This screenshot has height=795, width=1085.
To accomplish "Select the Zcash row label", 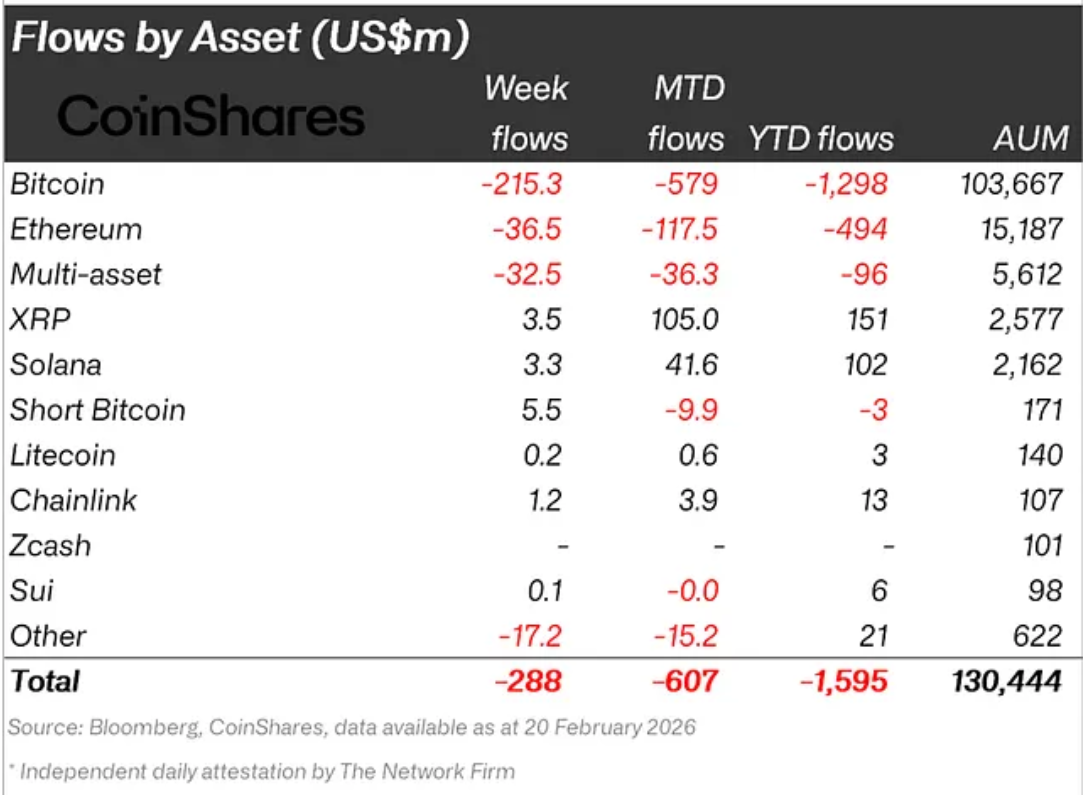I will point(50,546).
